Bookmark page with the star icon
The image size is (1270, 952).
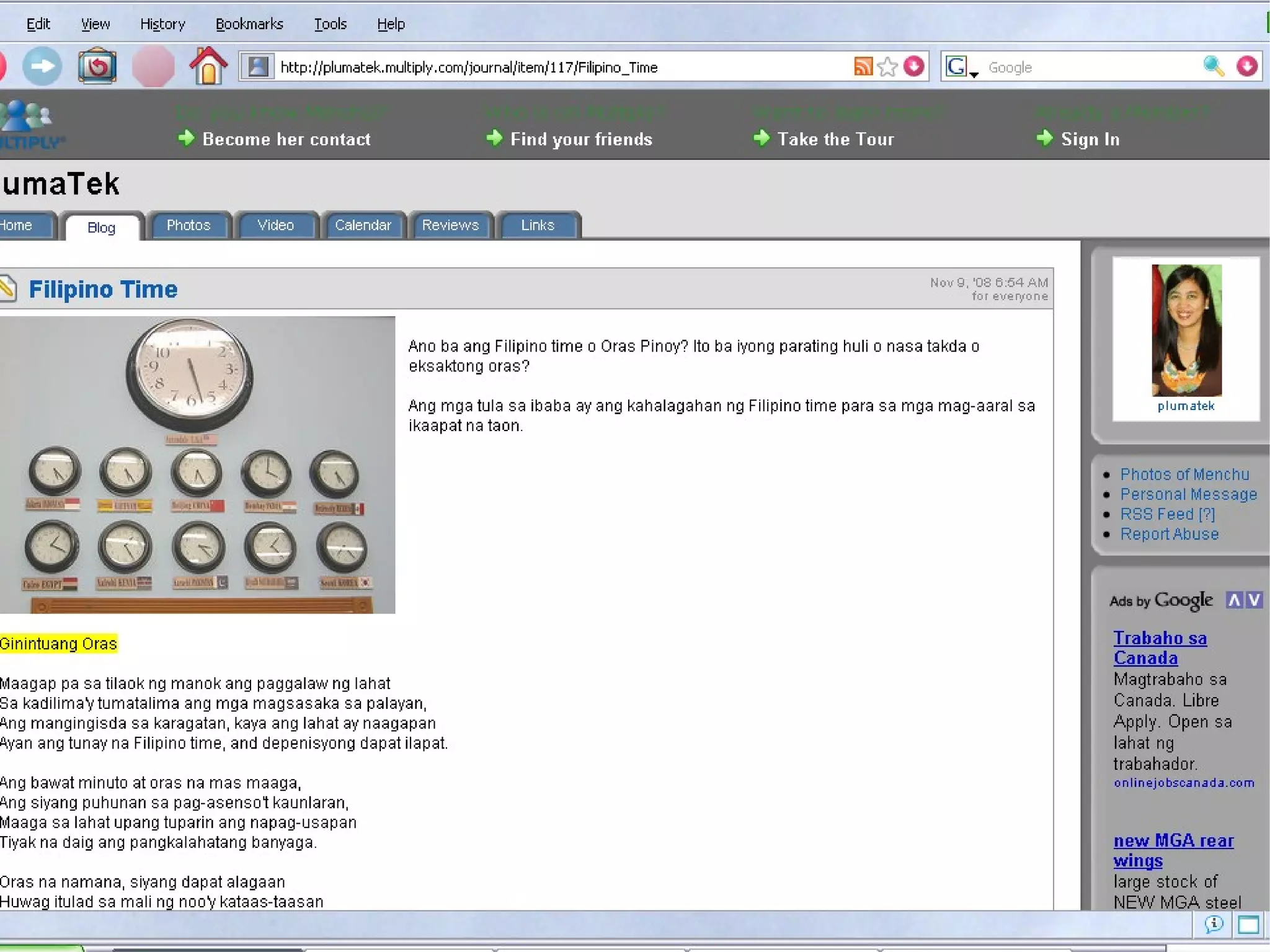[888, 66]
